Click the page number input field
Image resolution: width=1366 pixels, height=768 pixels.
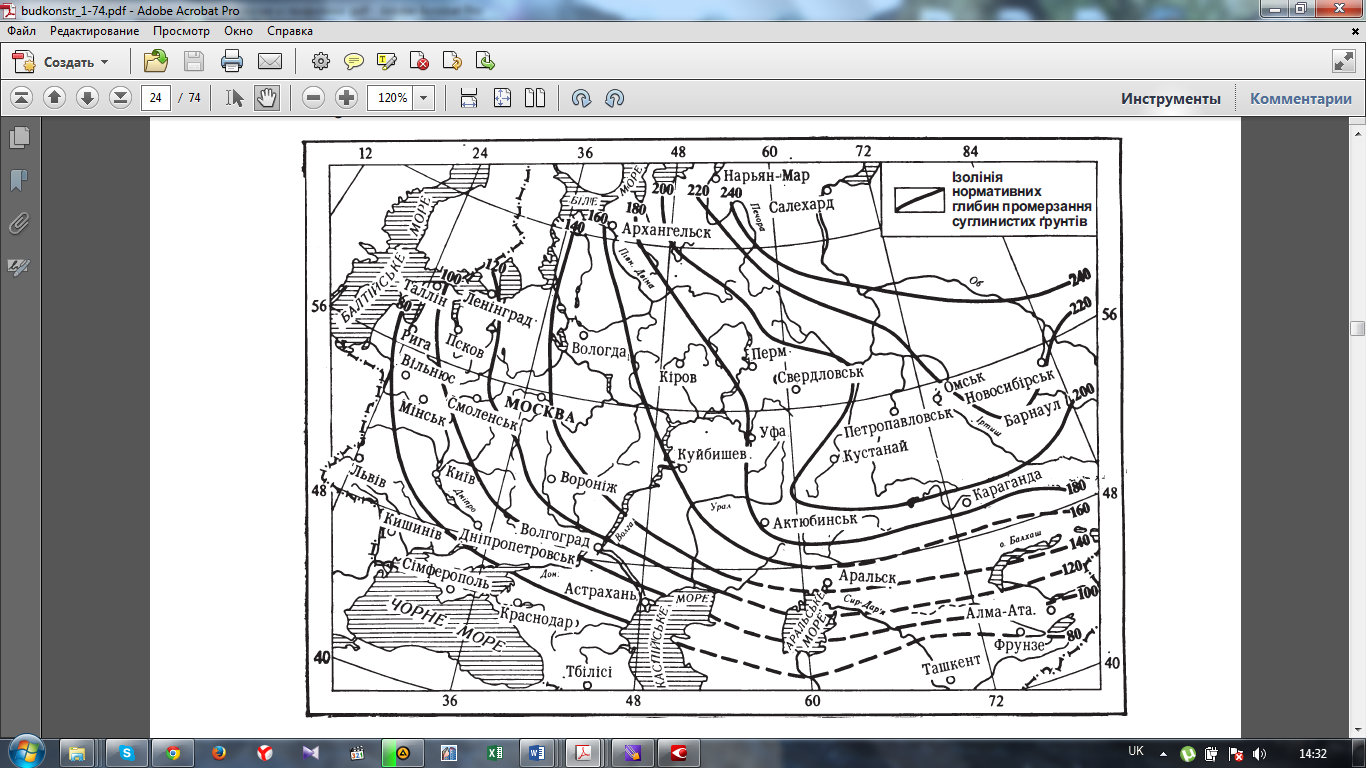coord(156,98)
